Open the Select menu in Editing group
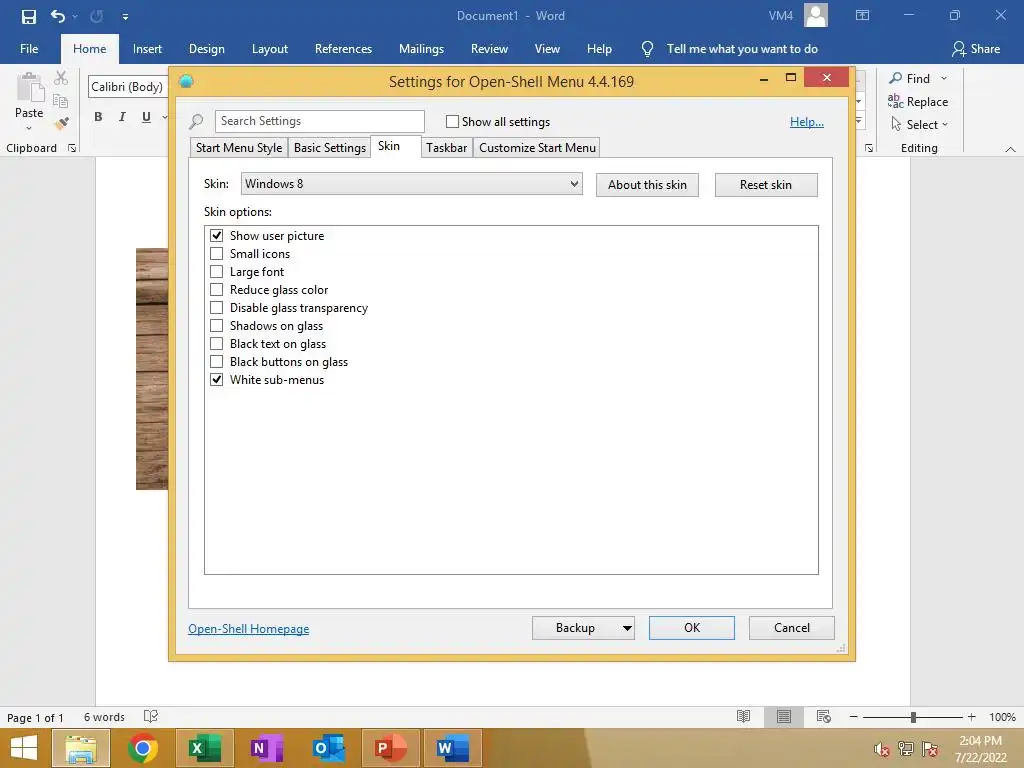 coord(920,124)
